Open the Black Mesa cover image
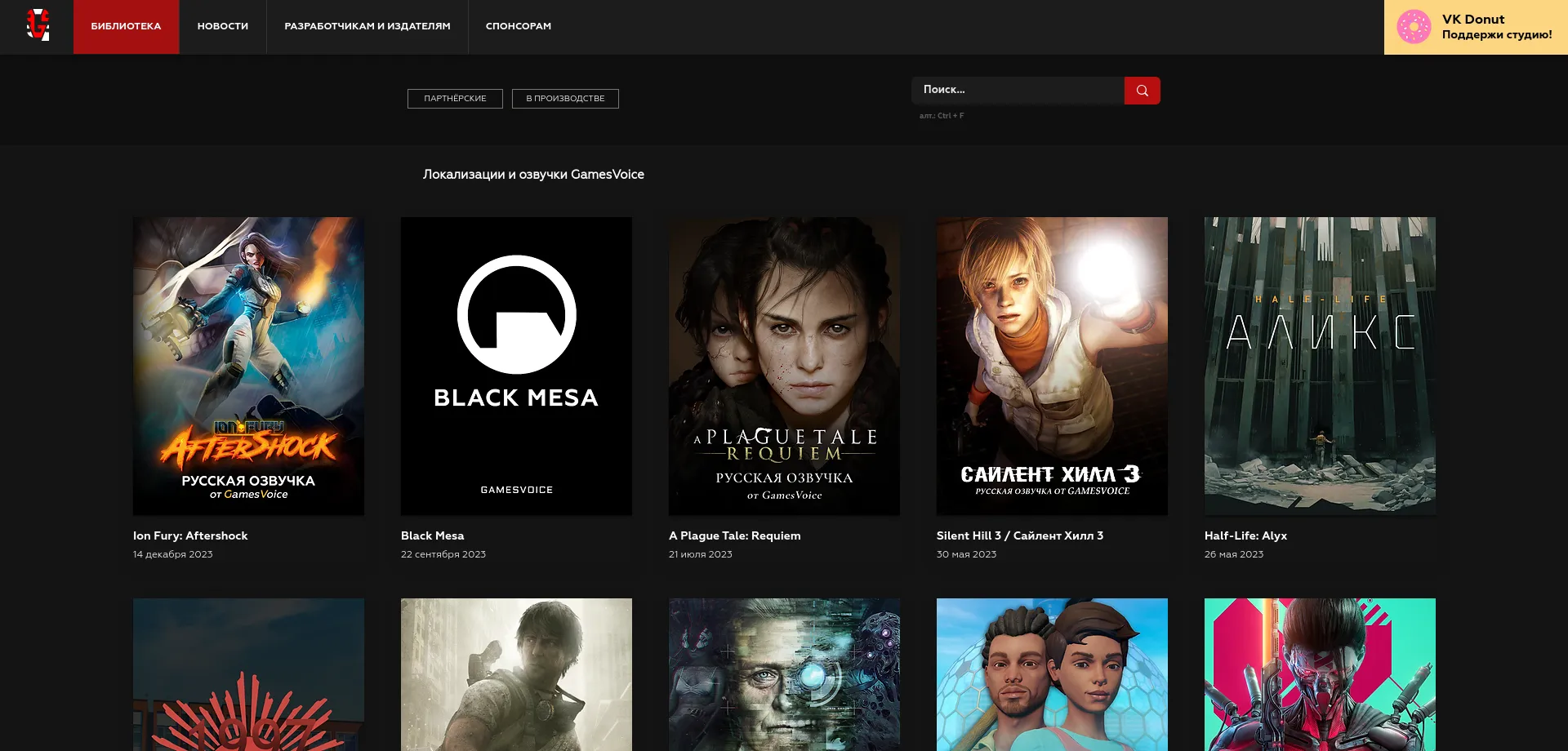 pyautogui.click(x=516, y=366)
